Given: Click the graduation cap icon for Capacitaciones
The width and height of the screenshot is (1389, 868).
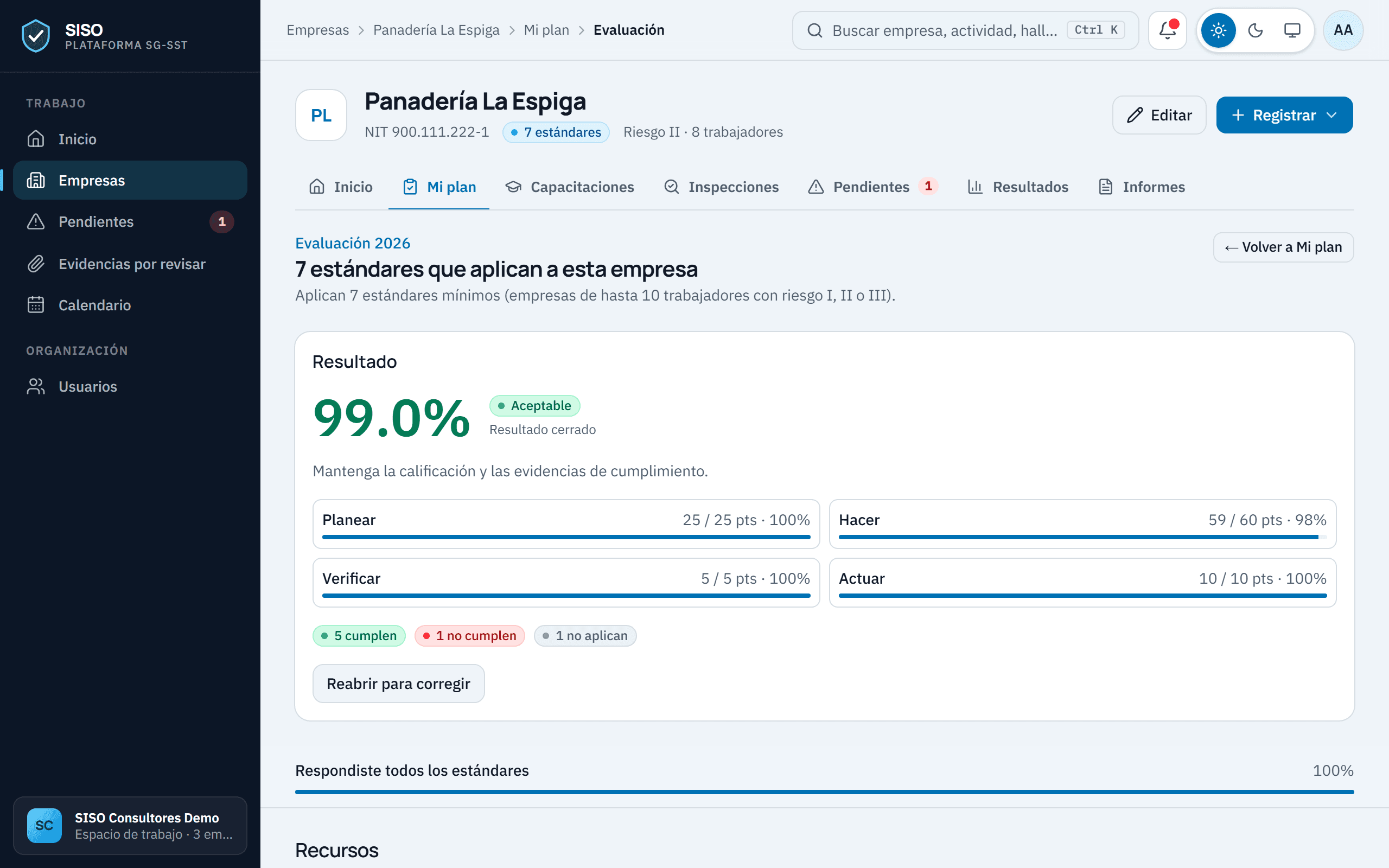Looking at the screenshot, I should pos(513,187).
